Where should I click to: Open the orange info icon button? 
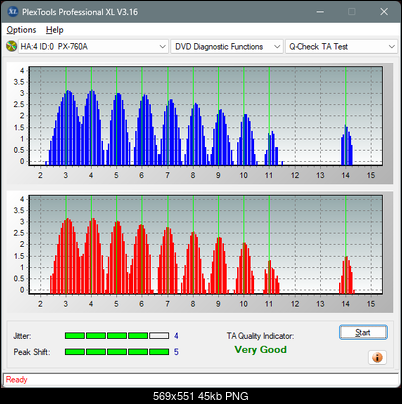[377, 358]
